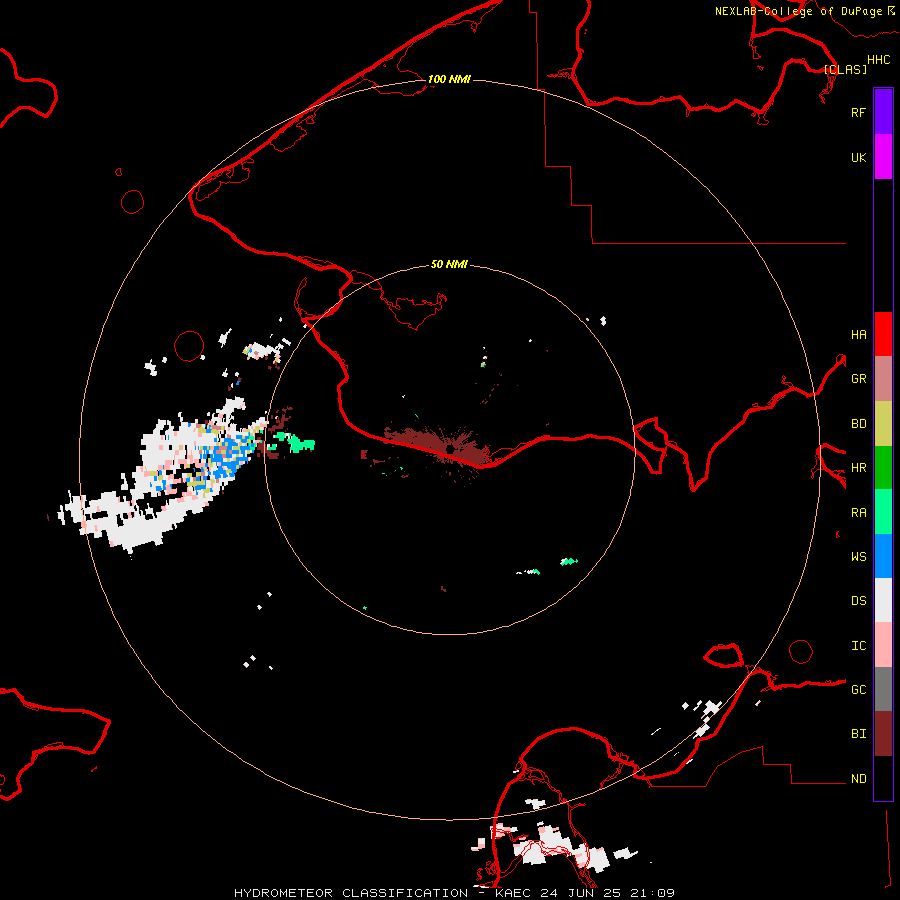
Task: Click the HR heavy rain green swatch
Action: 883,468
